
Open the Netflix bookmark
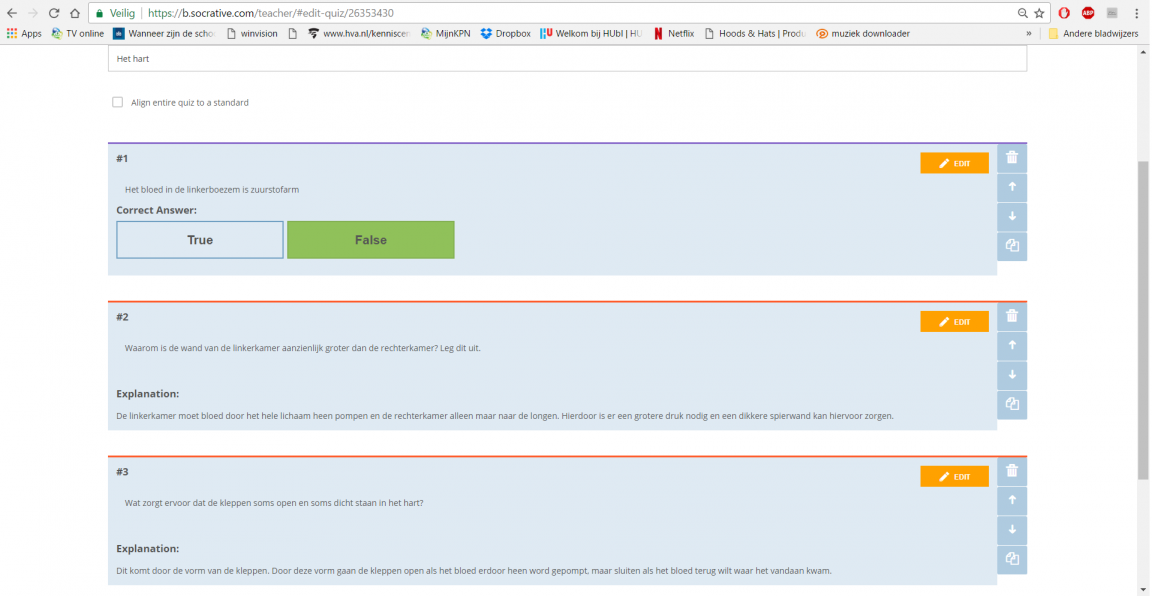tap(673, 33)
